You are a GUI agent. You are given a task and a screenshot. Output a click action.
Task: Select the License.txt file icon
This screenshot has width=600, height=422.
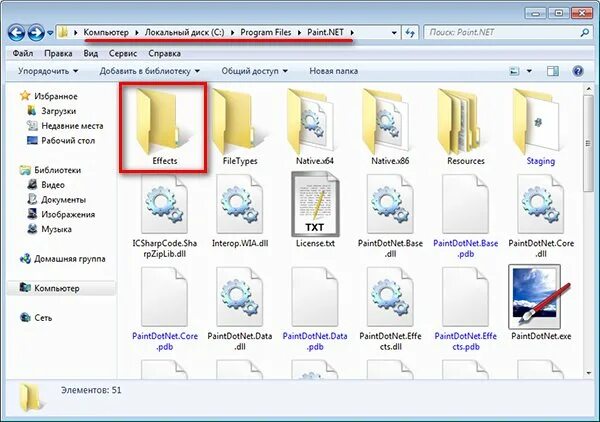(315, 204)
